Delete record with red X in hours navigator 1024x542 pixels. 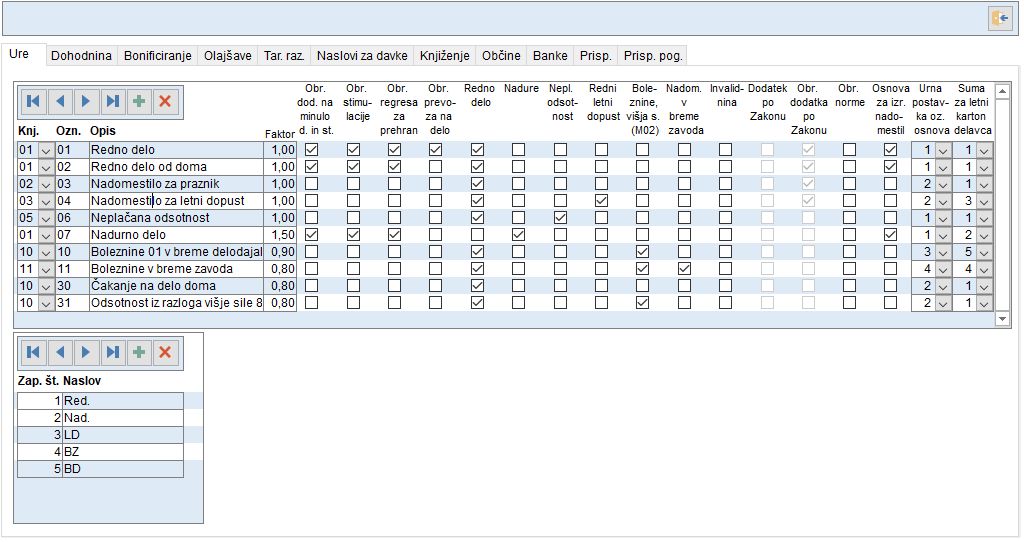coord(165,101)
